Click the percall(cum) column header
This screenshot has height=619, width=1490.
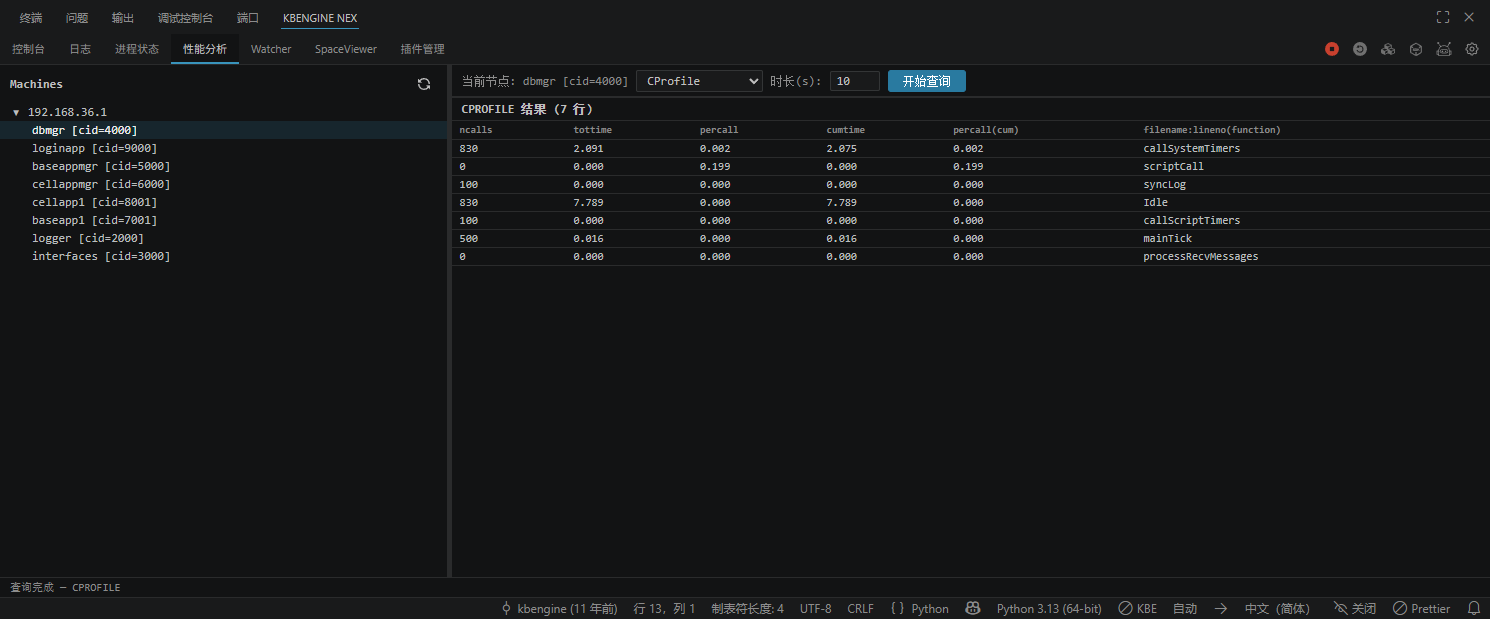(x=985, y=130)
